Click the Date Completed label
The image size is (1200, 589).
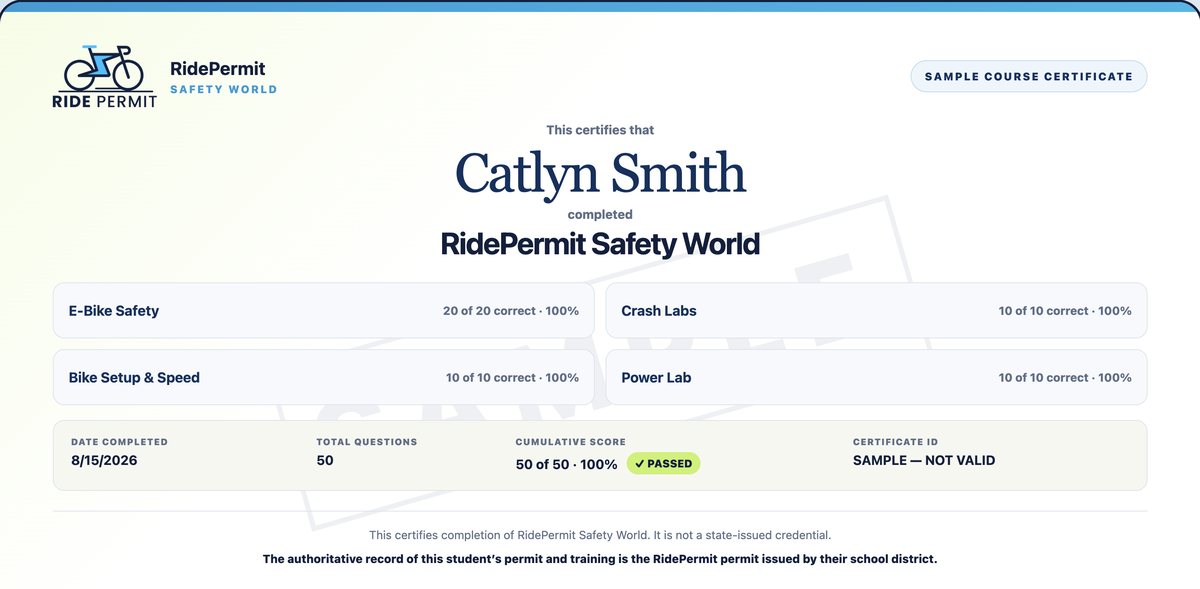[x=119, y=442]
